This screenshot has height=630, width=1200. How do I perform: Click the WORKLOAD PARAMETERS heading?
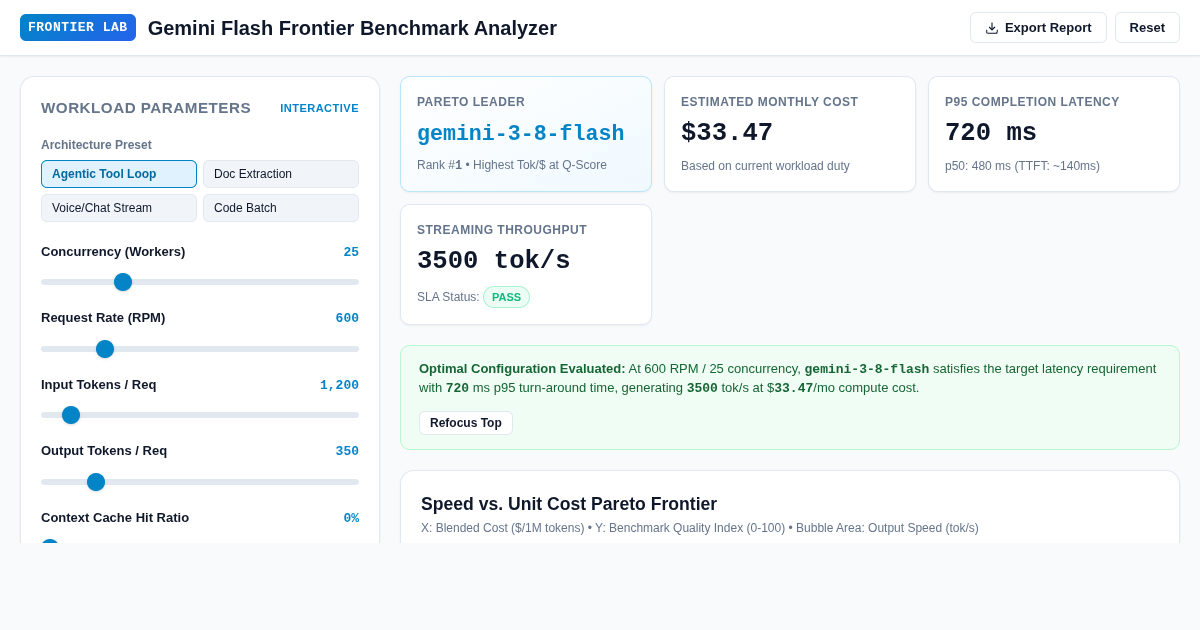[146, 108]
